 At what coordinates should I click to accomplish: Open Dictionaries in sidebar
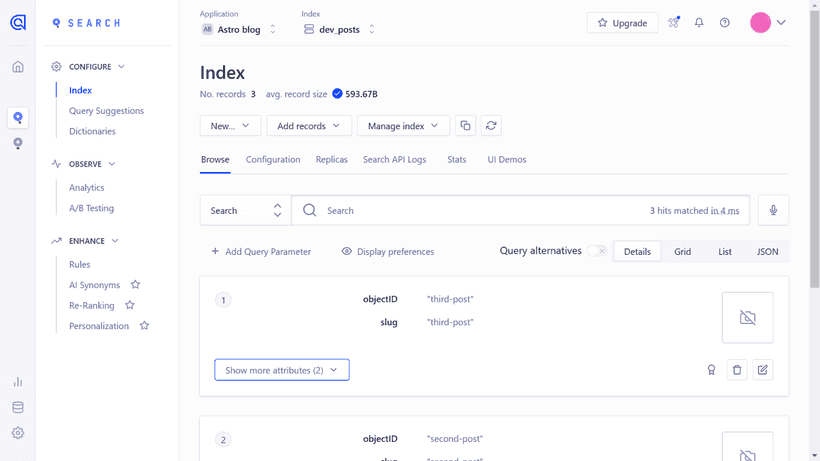(92, 131)
